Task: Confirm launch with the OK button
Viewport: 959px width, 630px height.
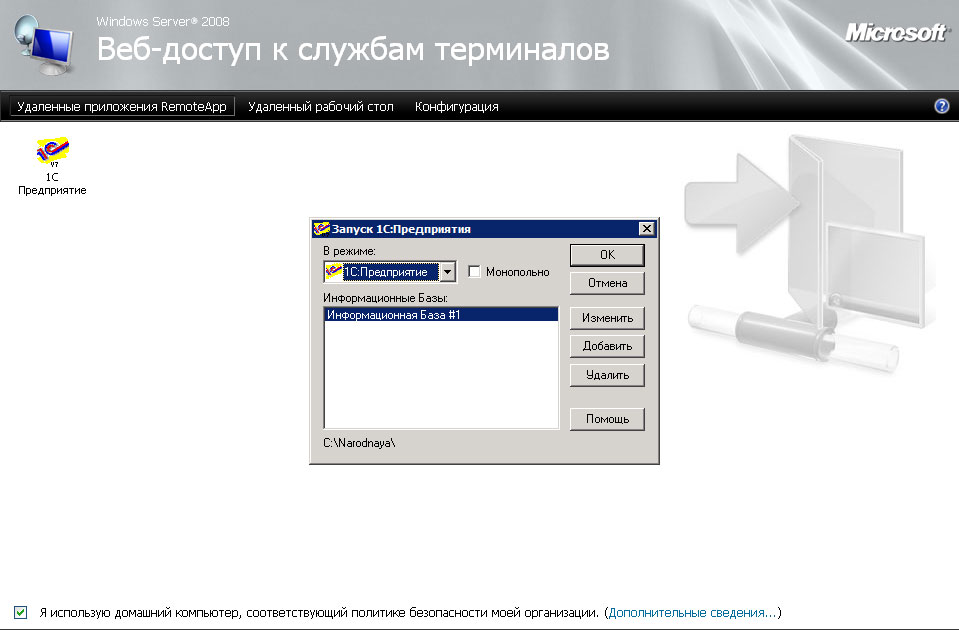Action: point(607,255)
